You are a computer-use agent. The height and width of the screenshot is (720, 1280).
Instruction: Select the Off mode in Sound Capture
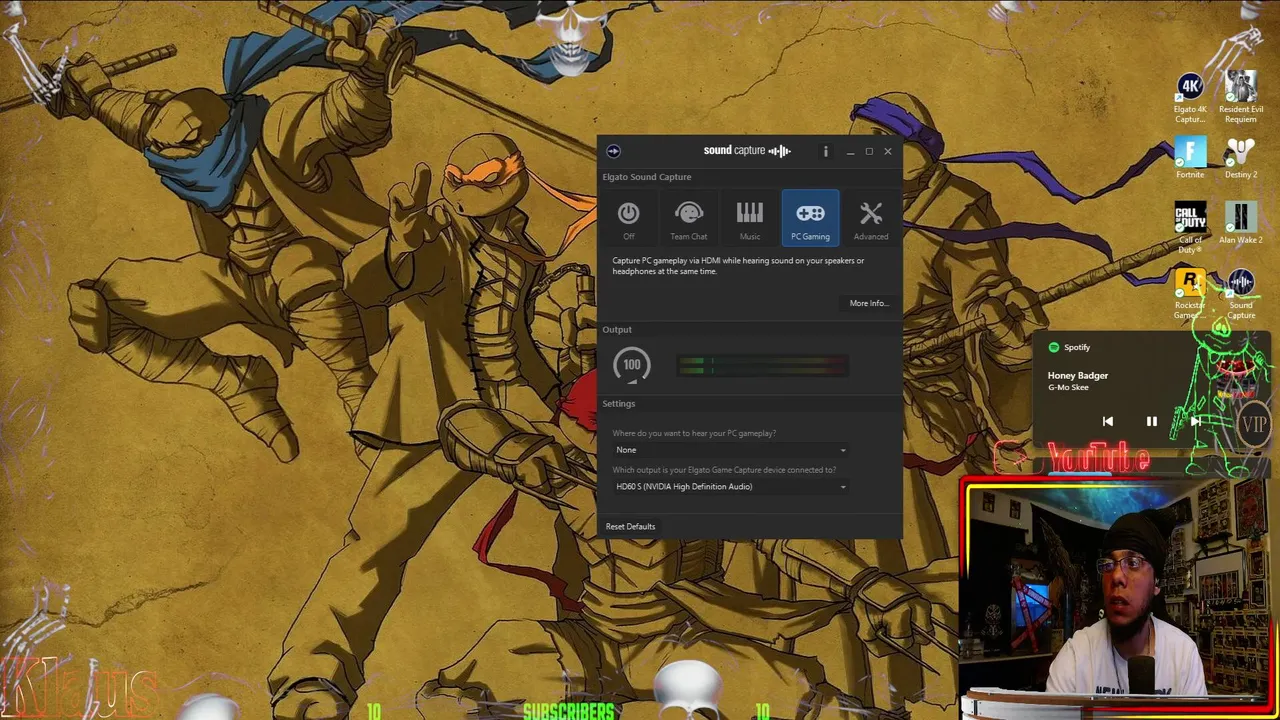tap(628, 218)
